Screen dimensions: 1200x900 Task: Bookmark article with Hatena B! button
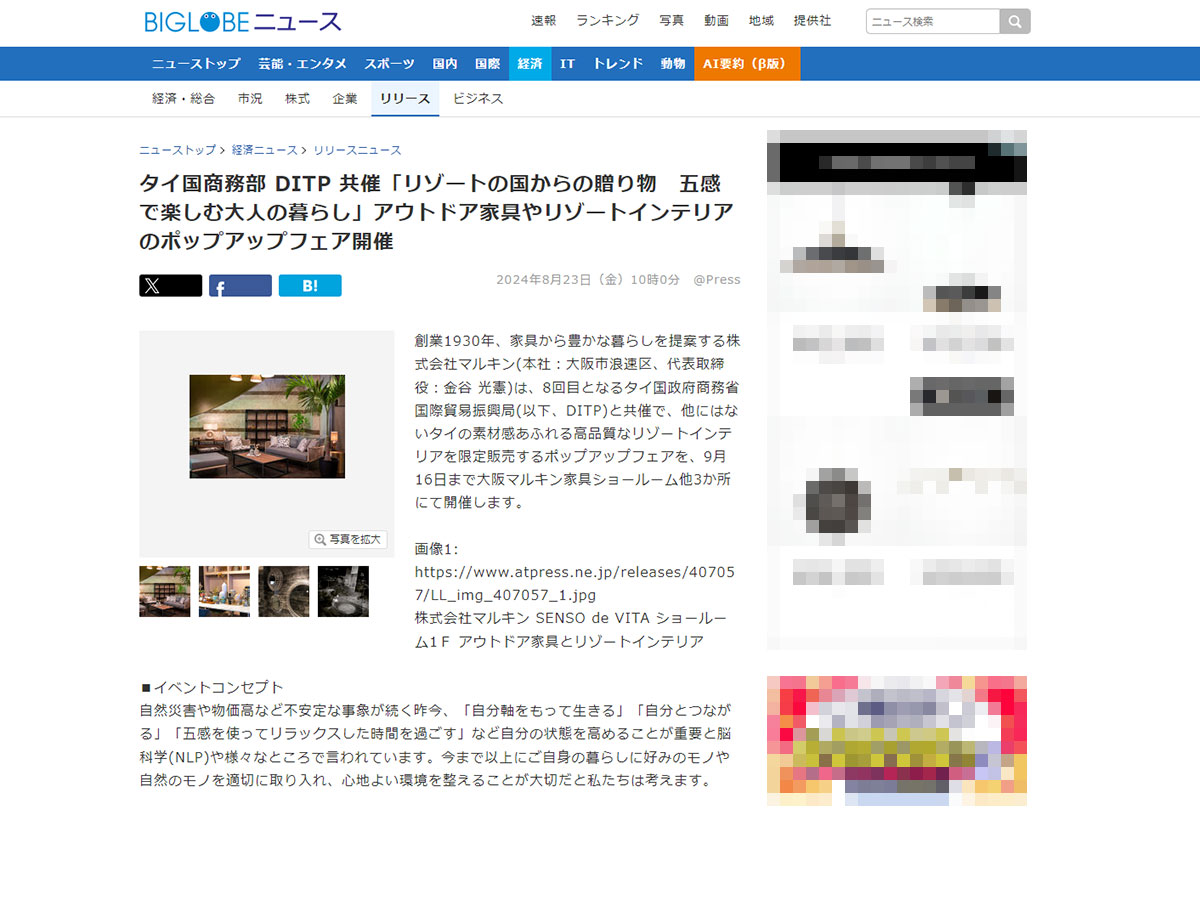(310, 286)
